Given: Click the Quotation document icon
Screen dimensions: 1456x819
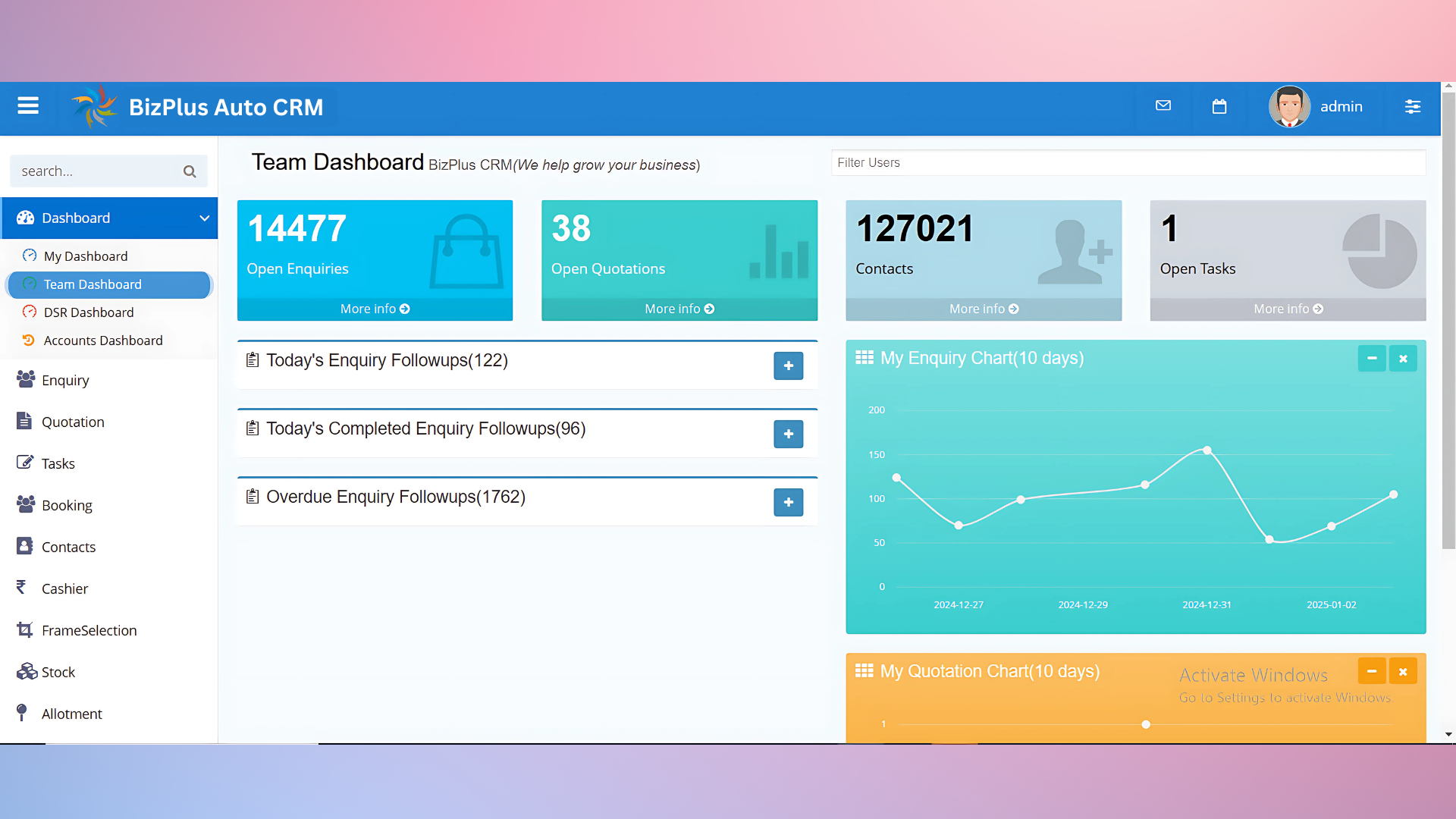Looking at the screenshot, I should click(24, 421).
